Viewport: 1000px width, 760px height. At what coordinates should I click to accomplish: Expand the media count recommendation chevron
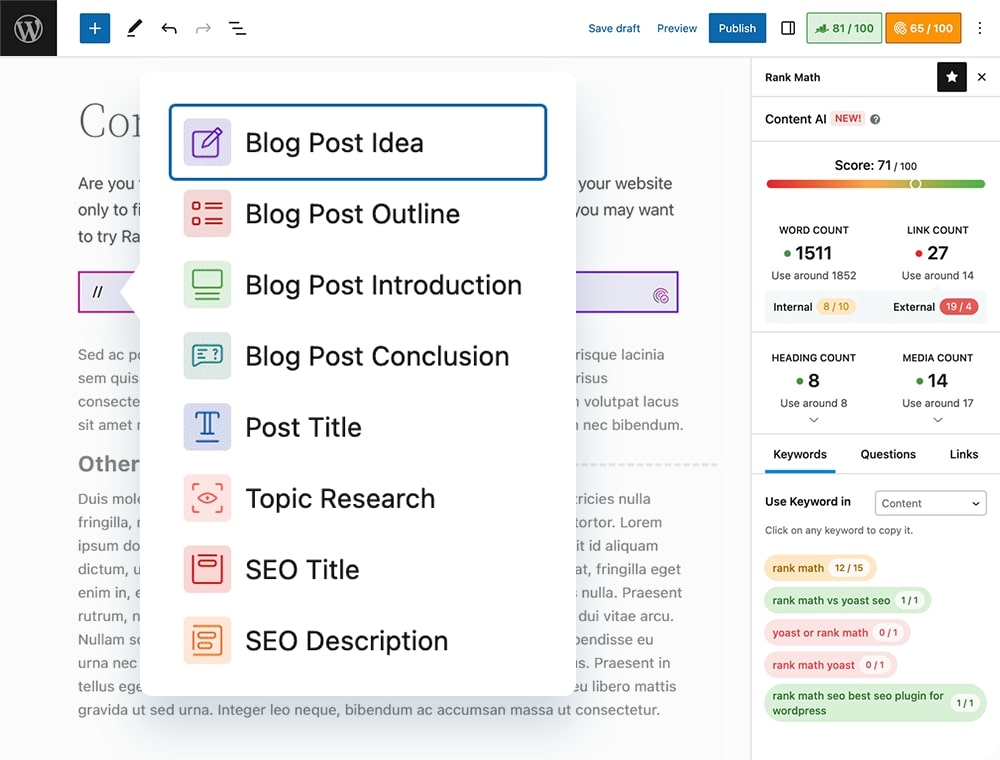[937, 417]
